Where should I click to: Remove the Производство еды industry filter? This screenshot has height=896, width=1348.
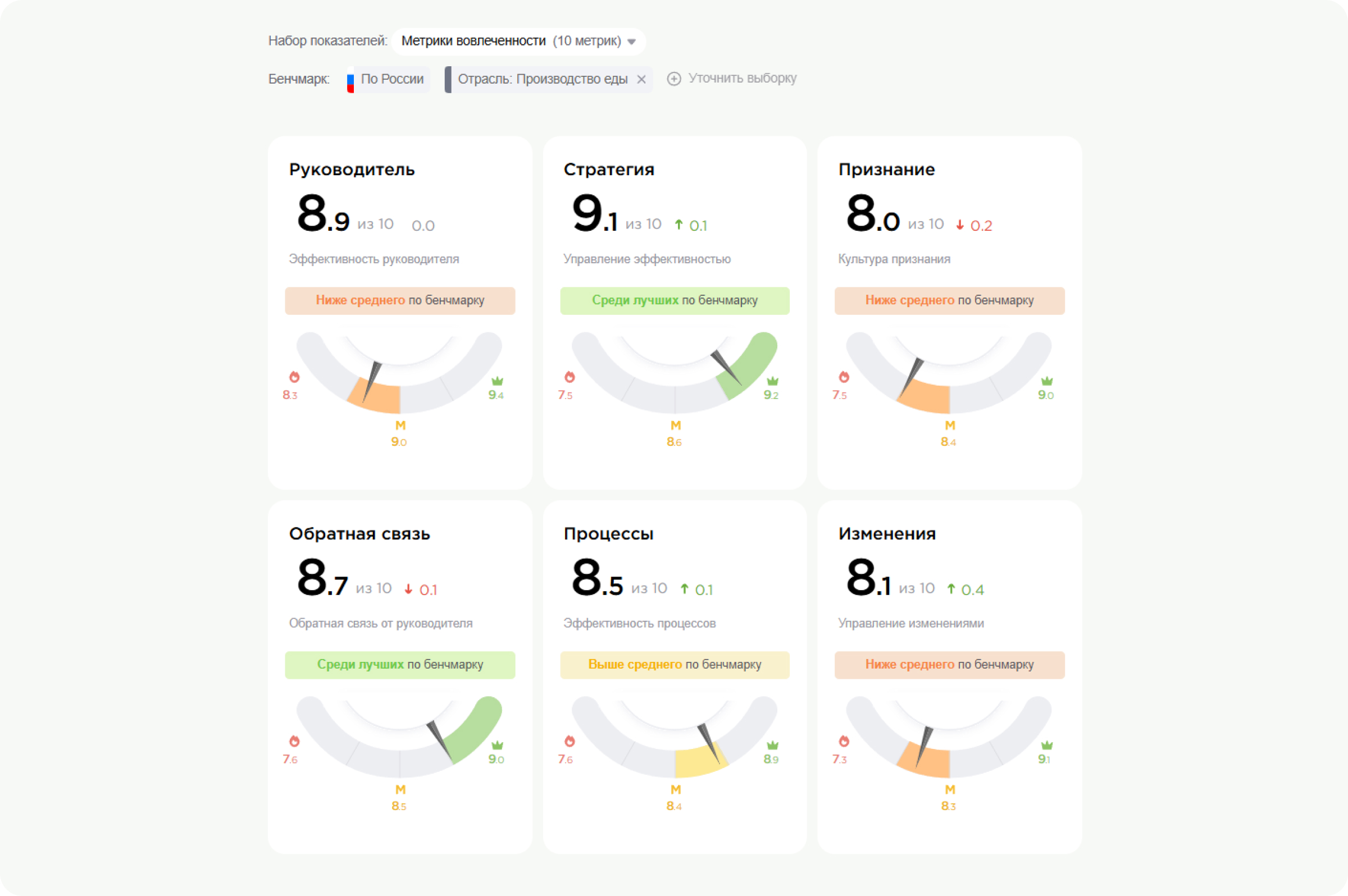[x=641, y=79]
